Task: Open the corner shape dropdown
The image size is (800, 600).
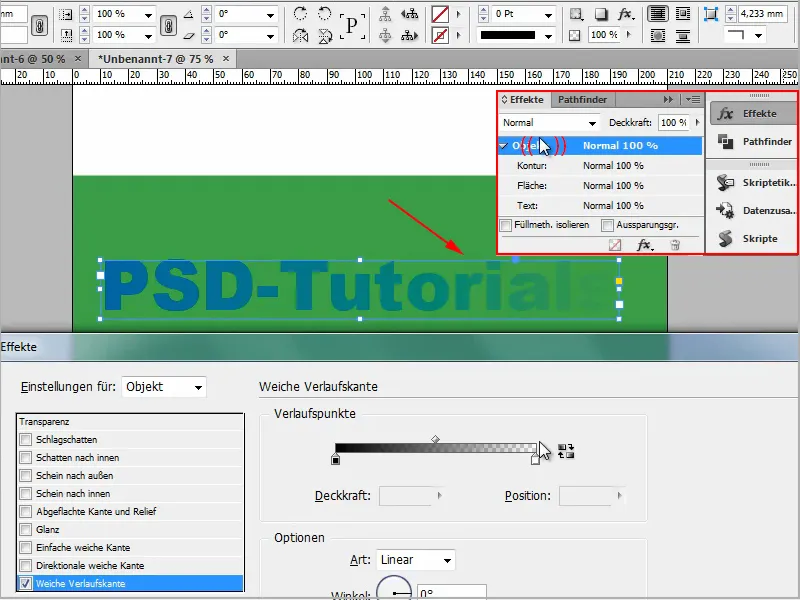Action: coord(745,36)
